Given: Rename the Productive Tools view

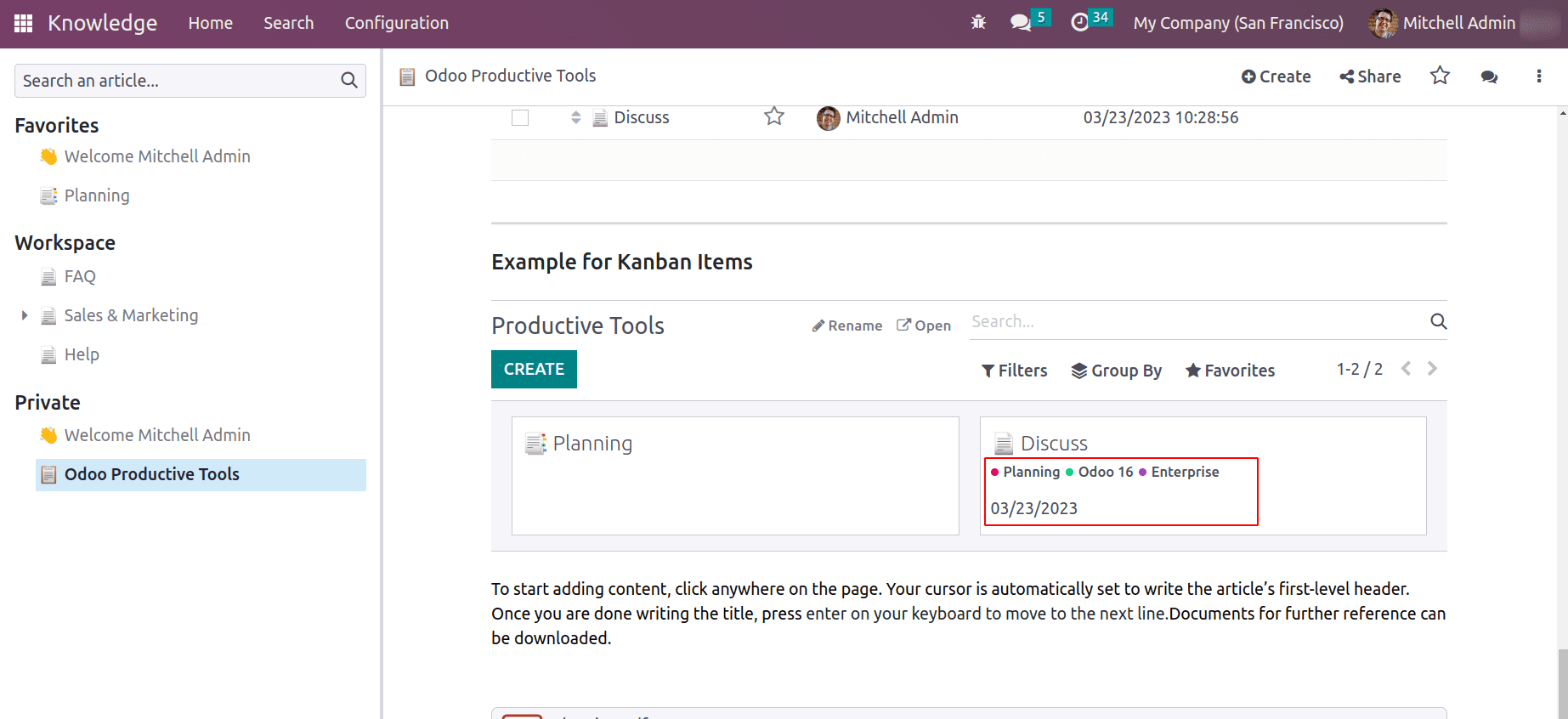Looking at the screenshot, I should 846,326.
